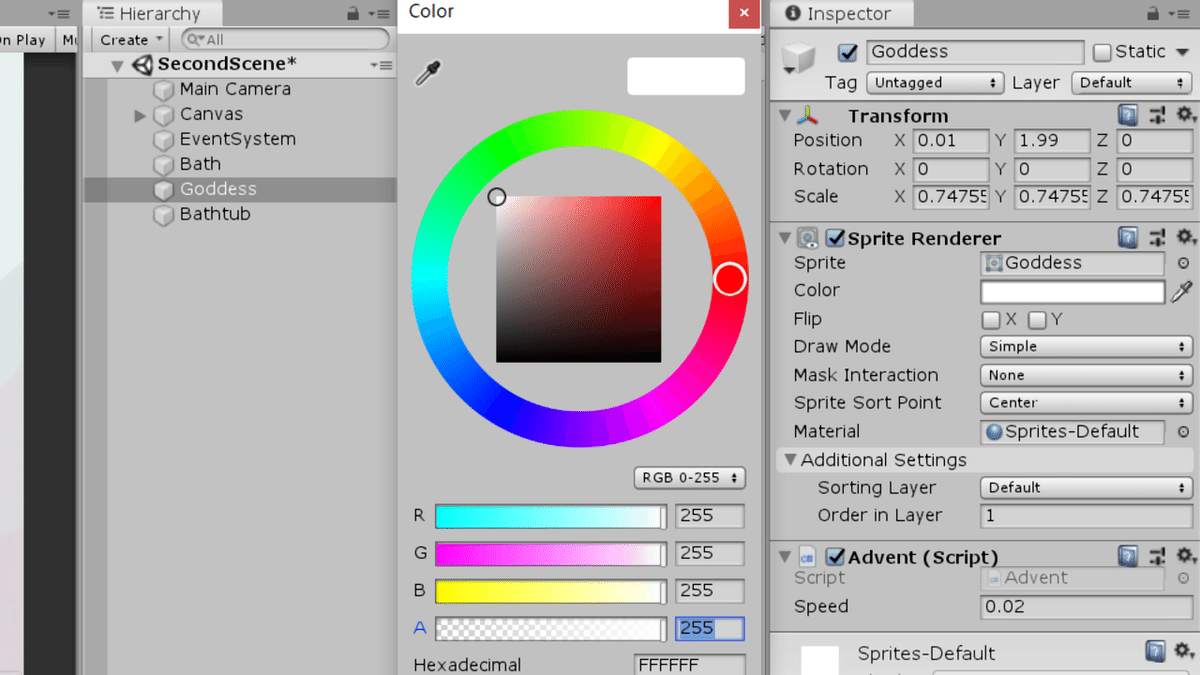Select EventSystem in Hierarchy
Viewport: 1200px width, 675px height.
[x=237, y=139]
